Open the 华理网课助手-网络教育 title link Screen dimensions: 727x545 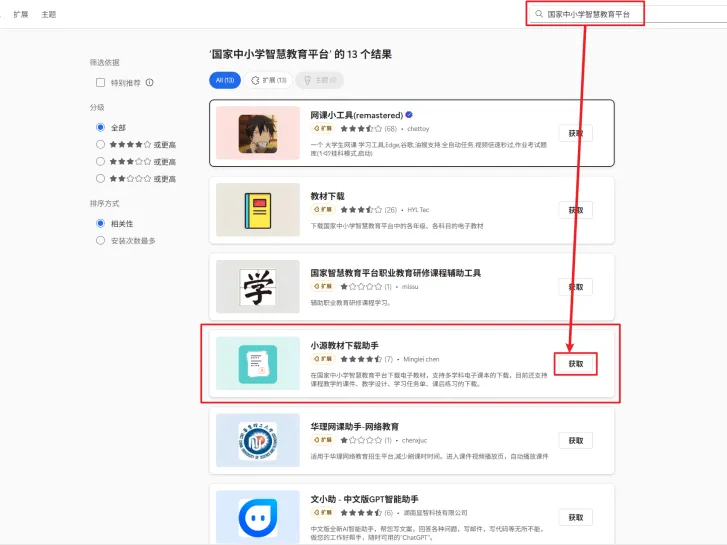point(355,427)
